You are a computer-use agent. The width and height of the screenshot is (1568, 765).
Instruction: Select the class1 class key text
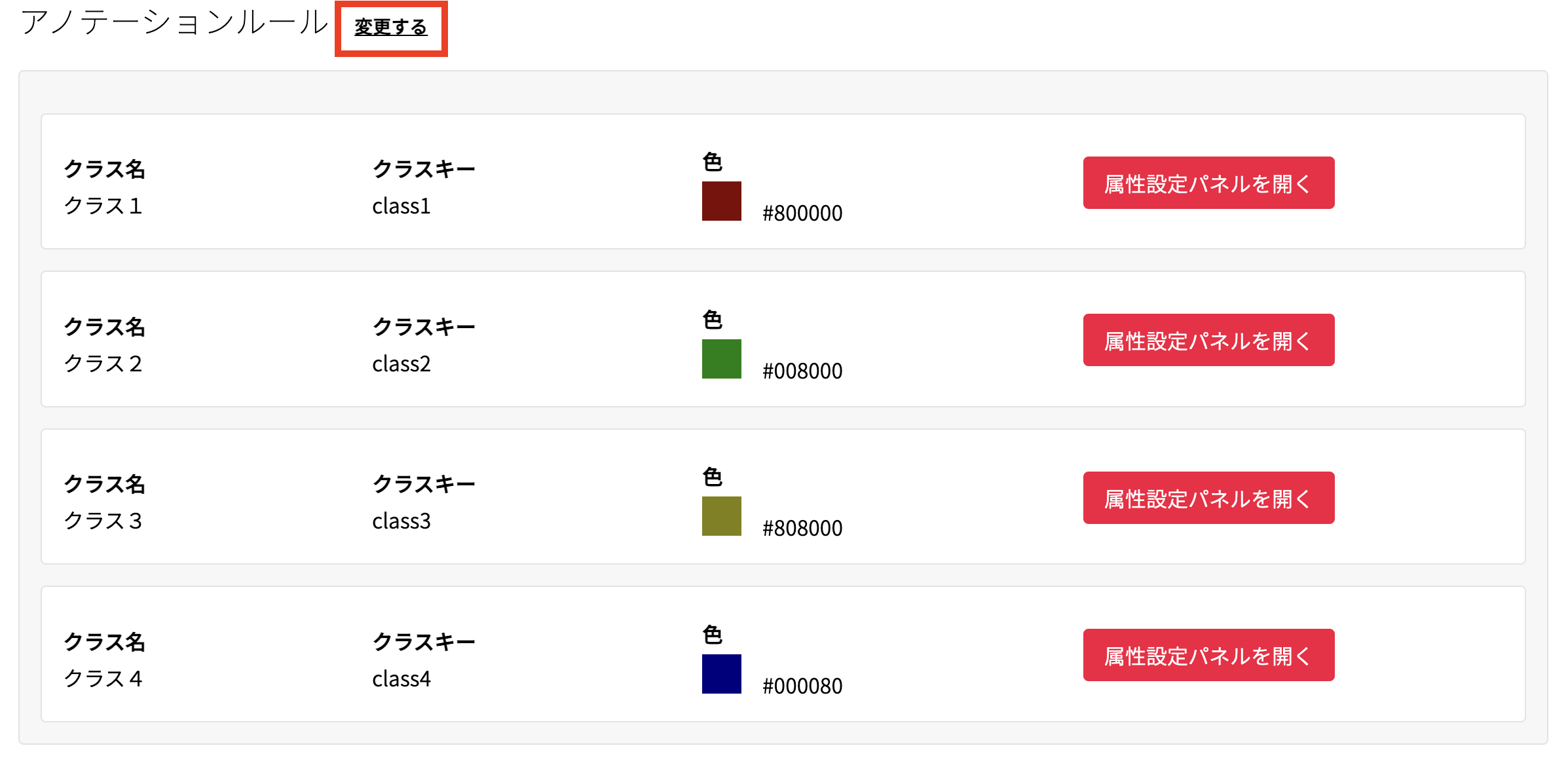tap(401, 206)
